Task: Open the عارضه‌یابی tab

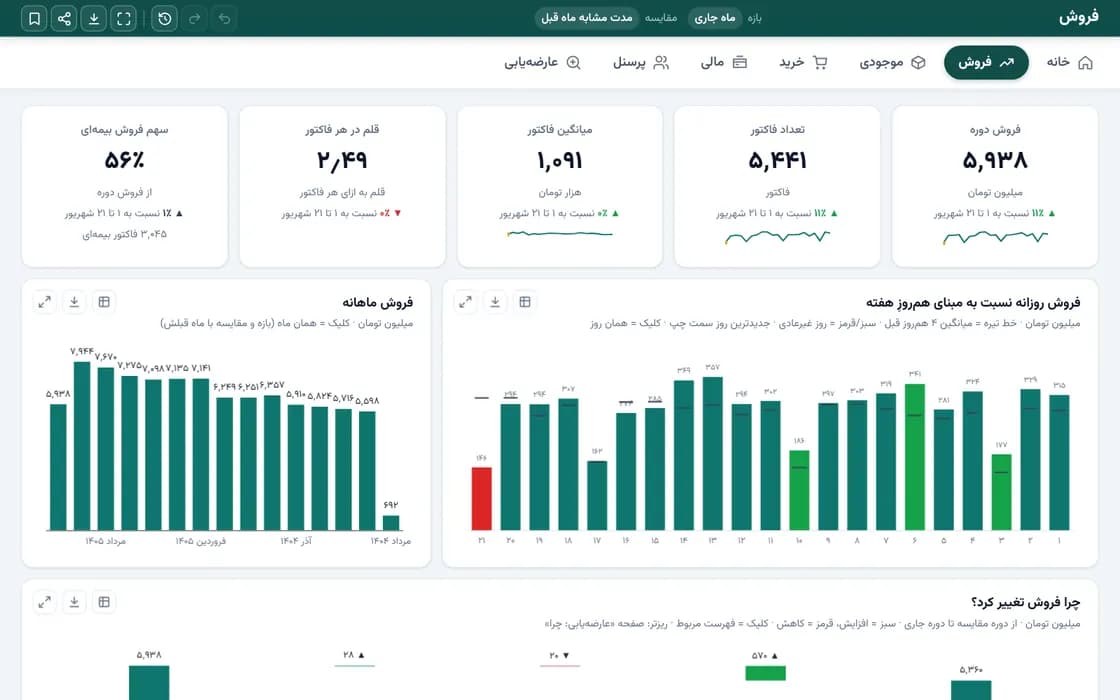Action: click(x=542, y=63)
